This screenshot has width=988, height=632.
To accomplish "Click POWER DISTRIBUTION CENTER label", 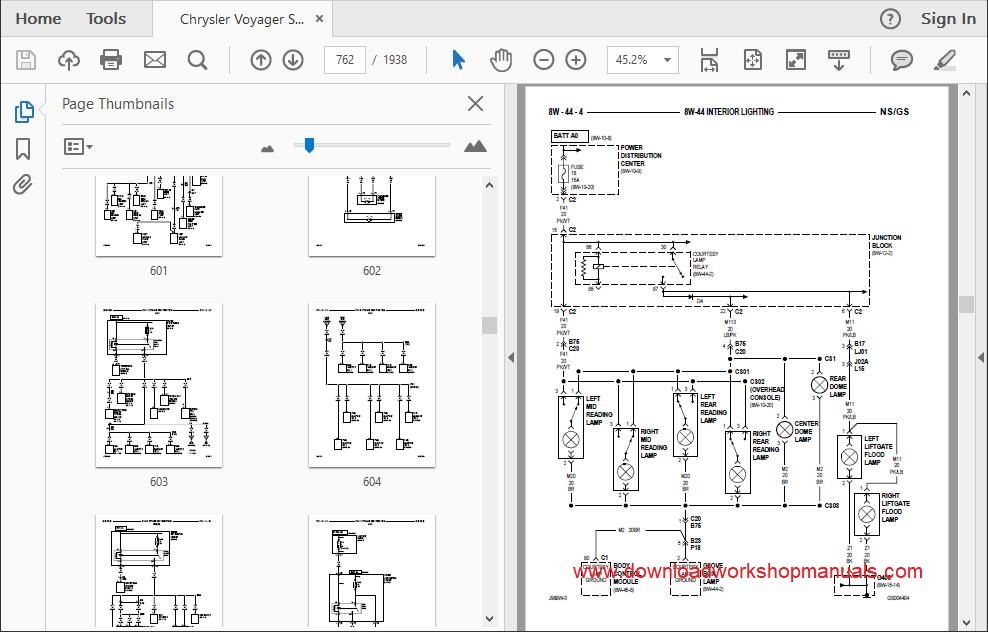I will point(641,155).
